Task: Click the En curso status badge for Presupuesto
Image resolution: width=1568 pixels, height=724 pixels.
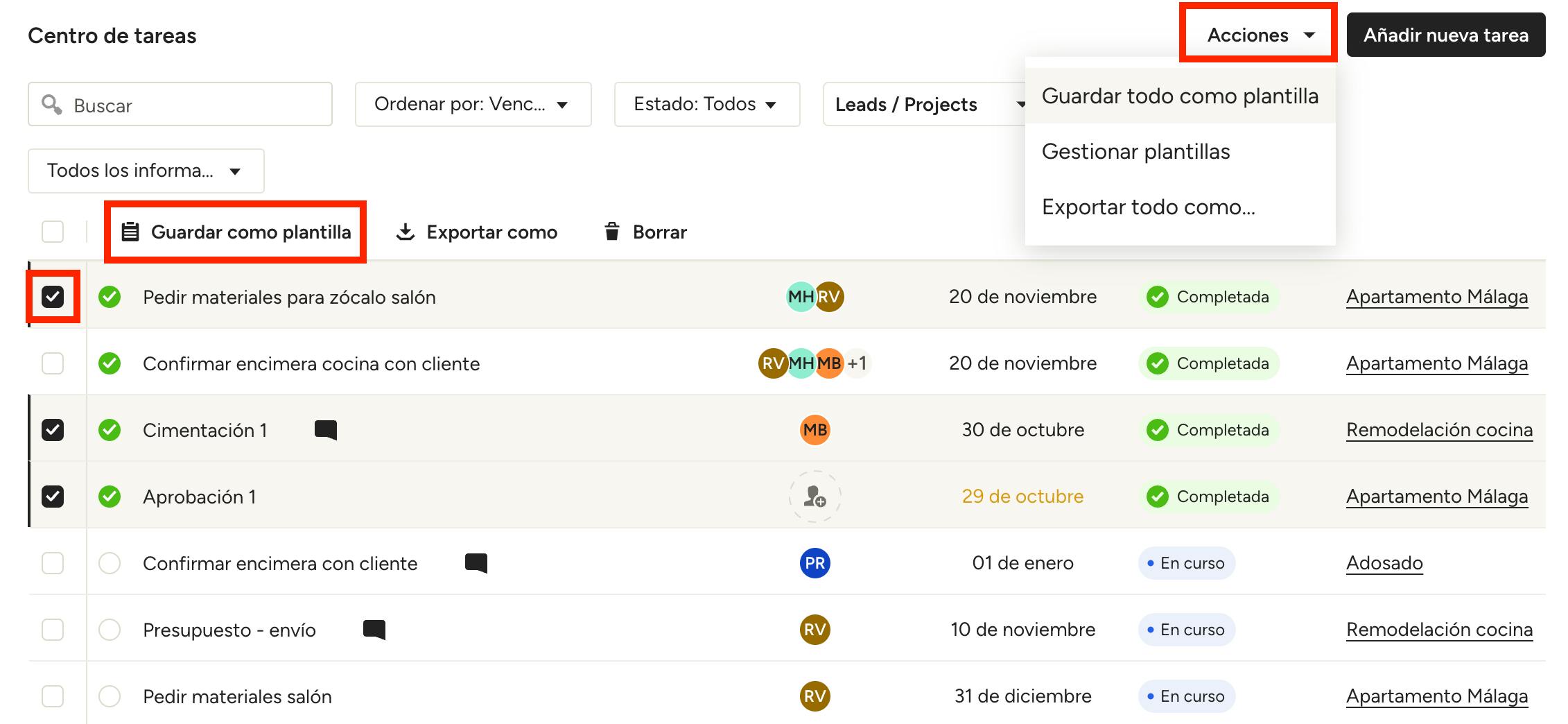Action: pos(1186,630)
